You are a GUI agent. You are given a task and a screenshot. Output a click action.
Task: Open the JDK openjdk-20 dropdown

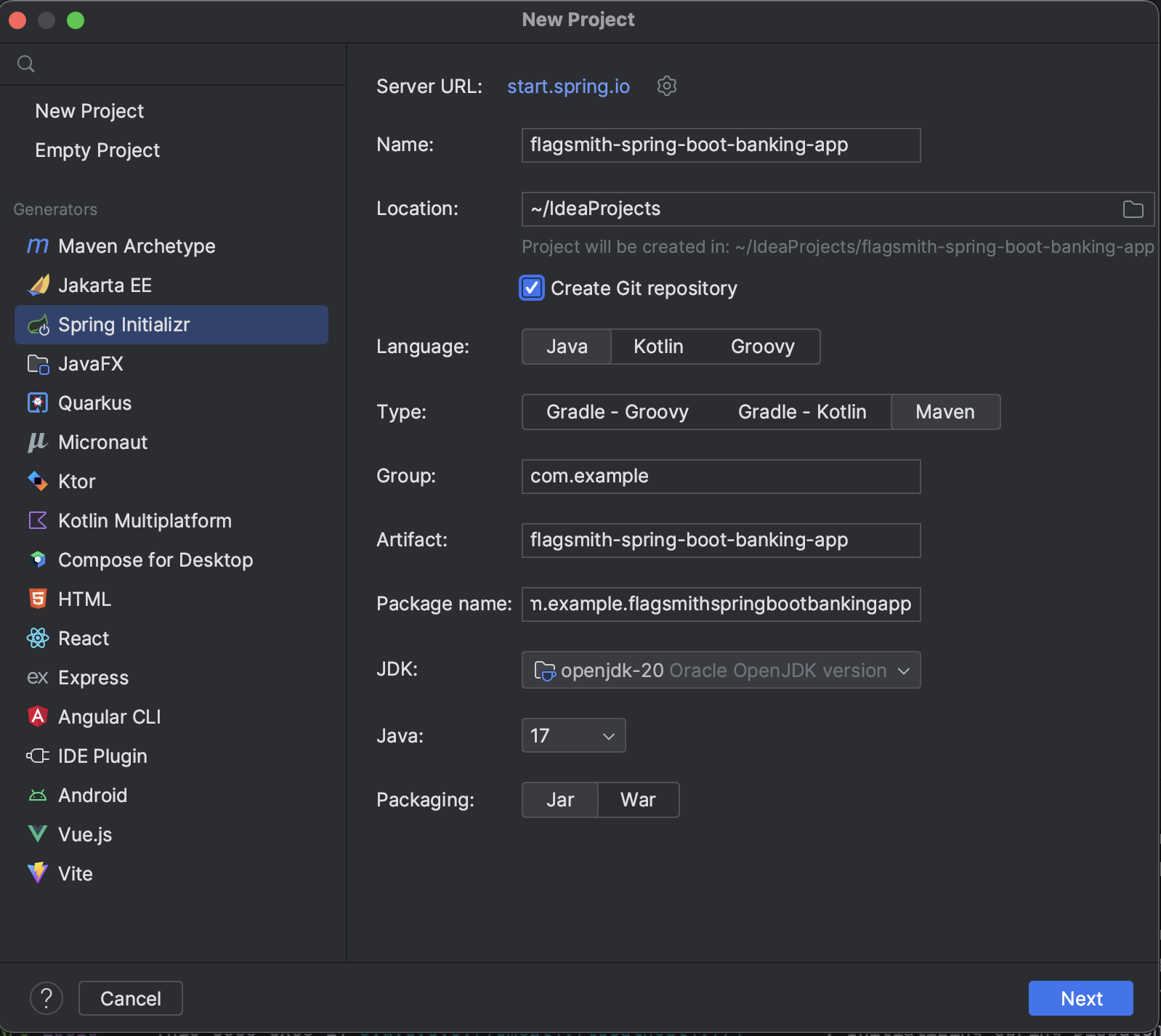point(721,670)
